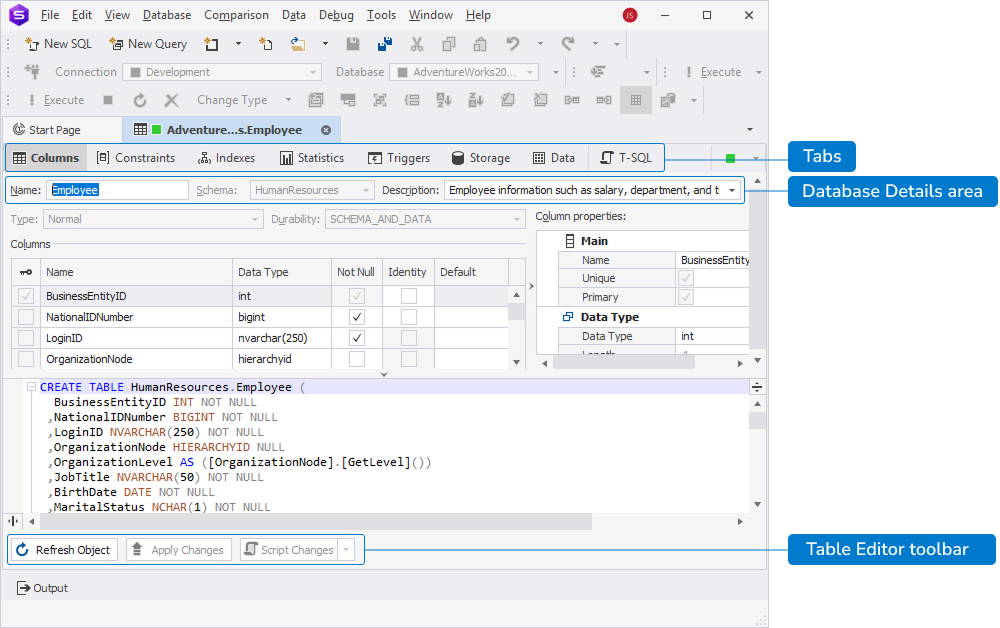Click the Output panel button
The height and width of the screenshot is (628, 1000).
click(42, 588)
